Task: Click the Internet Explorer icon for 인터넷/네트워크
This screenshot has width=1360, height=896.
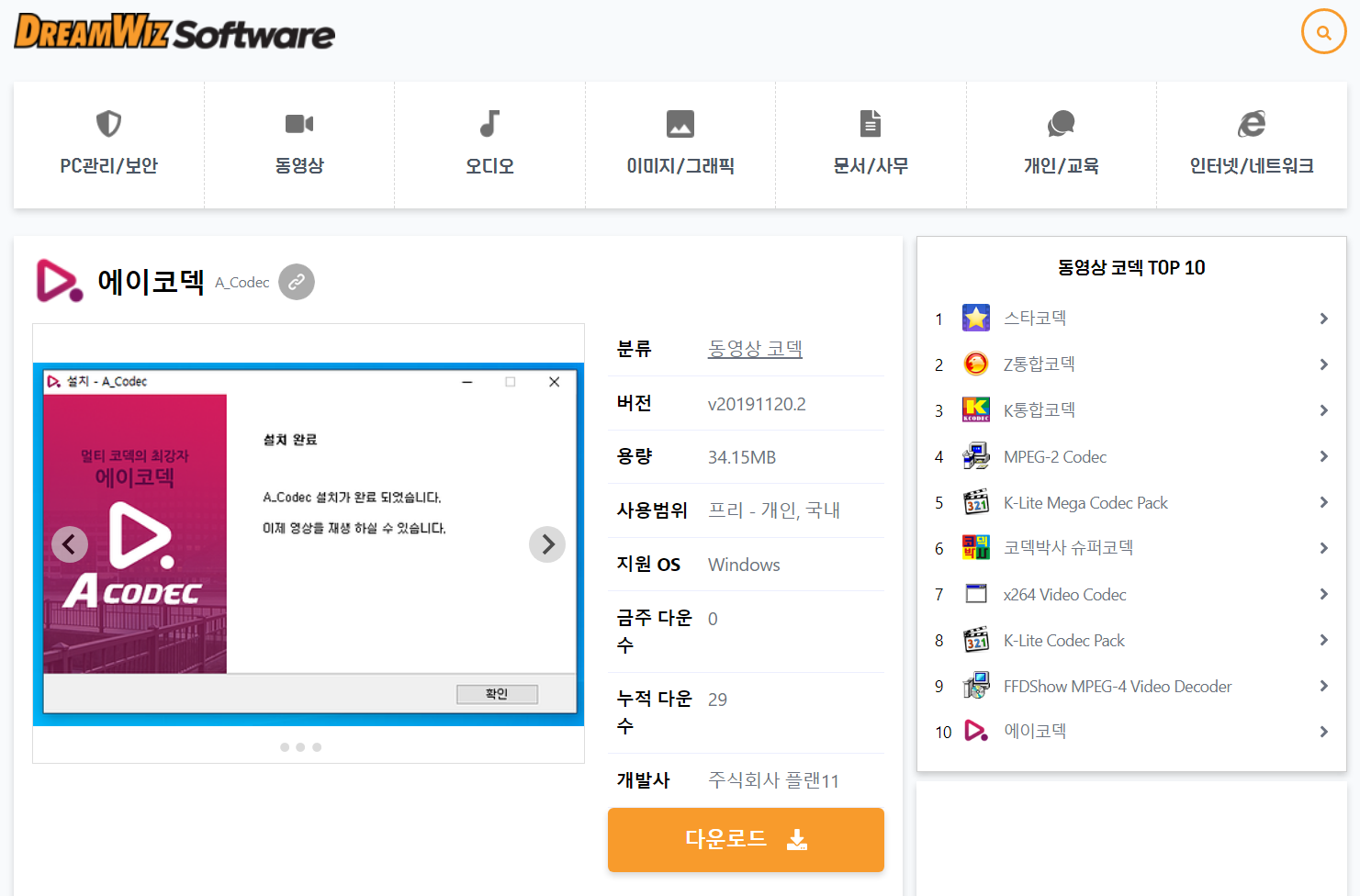Action: point(1252,123)
